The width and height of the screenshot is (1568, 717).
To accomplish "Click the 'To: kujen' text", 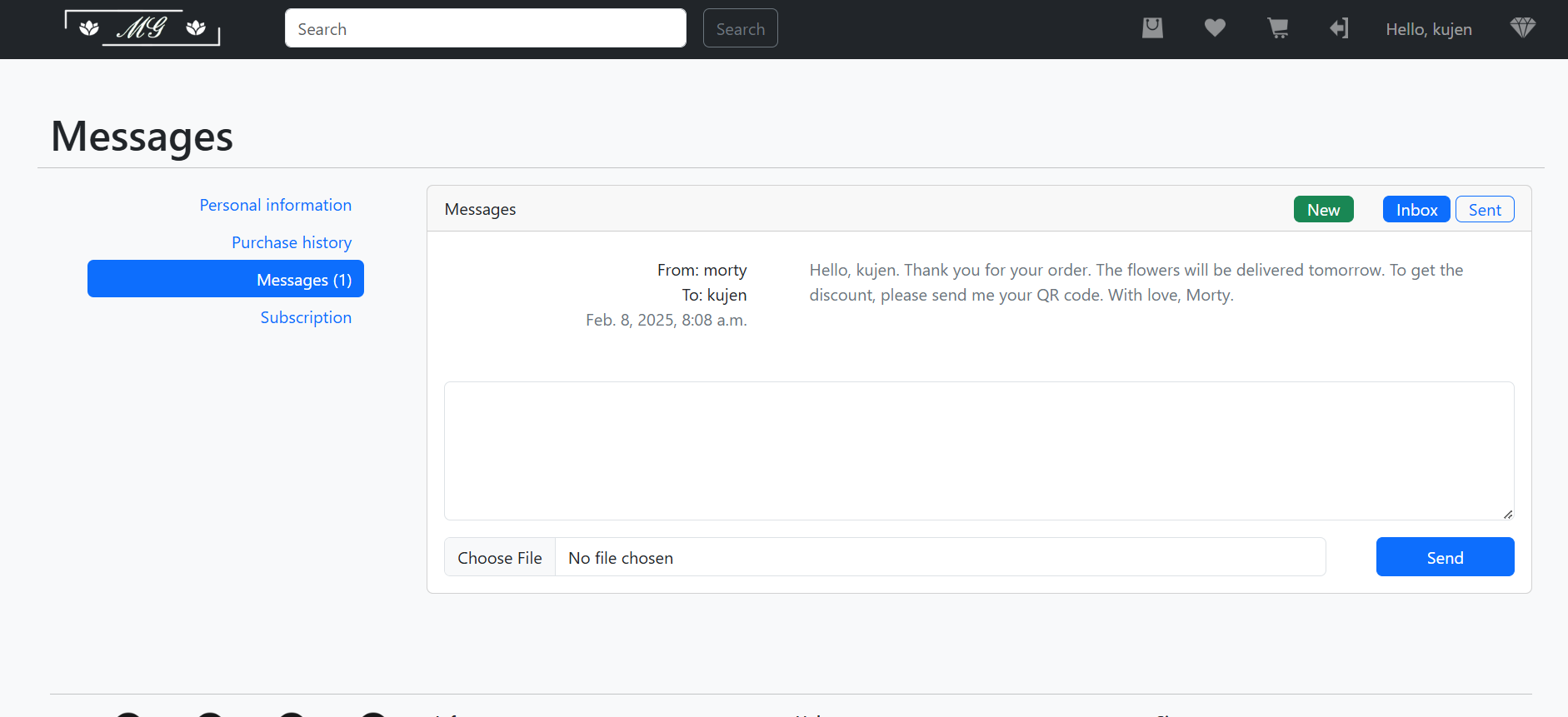I will [714, 295].
